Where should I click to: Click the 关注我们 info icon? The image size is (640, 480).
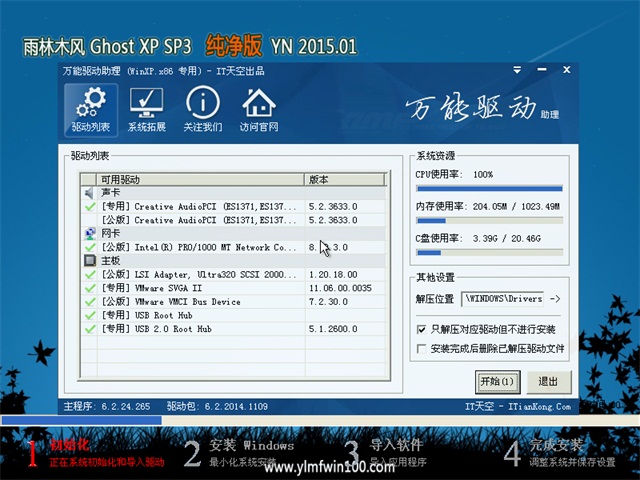pos(203,109)
